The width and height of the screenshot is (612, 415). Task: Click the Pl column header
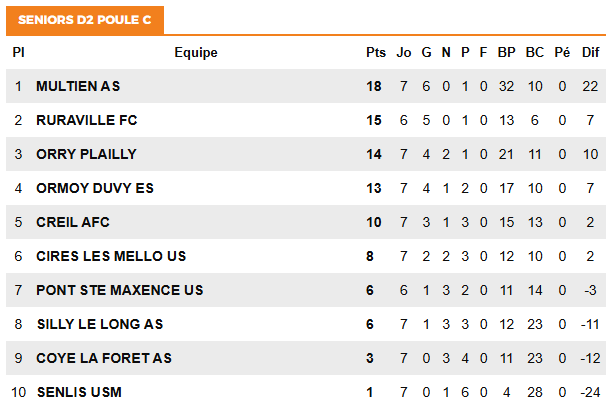coord(18,53)
